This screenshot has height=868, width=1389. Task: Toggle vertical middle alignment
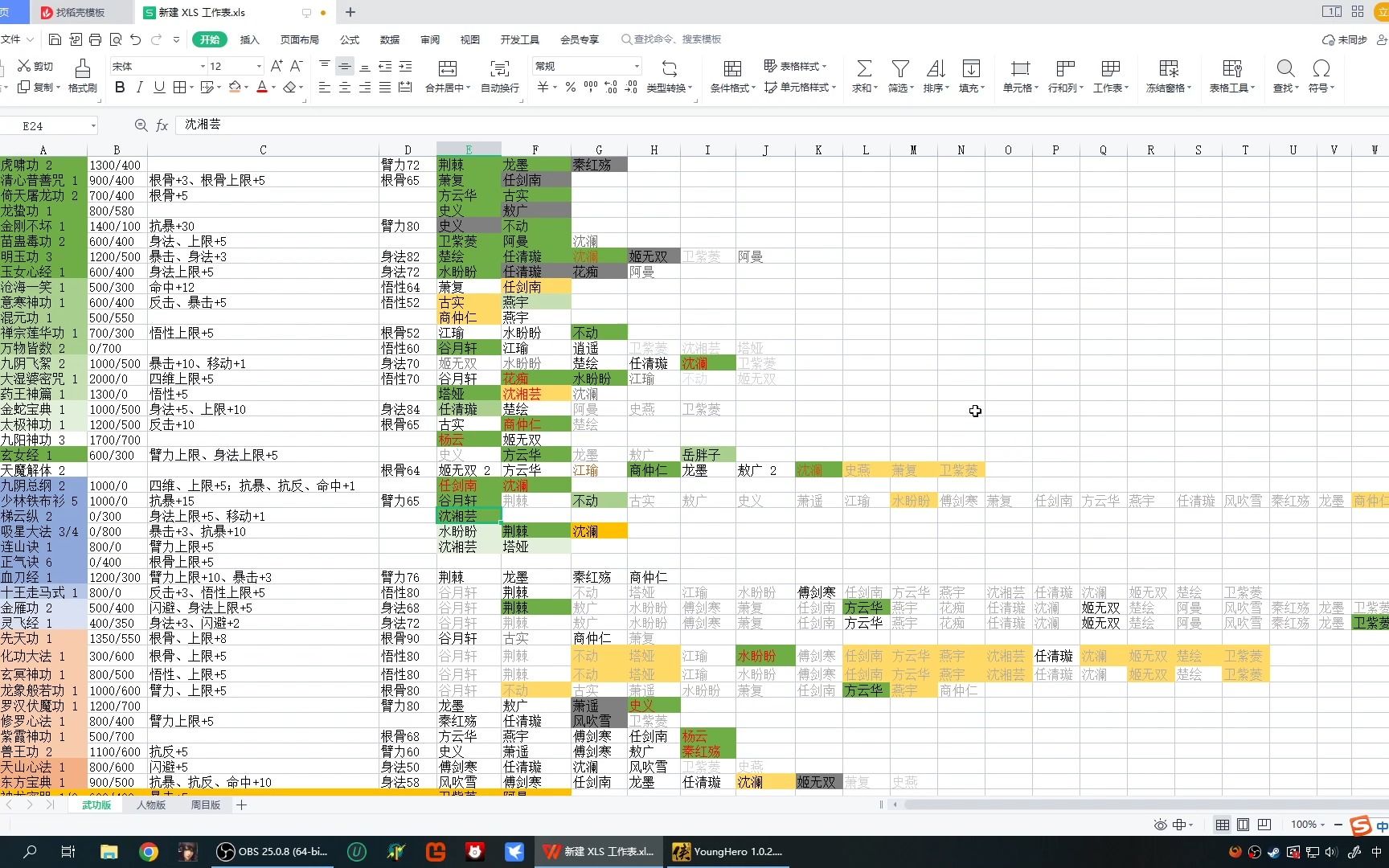(x=345, y=66)
